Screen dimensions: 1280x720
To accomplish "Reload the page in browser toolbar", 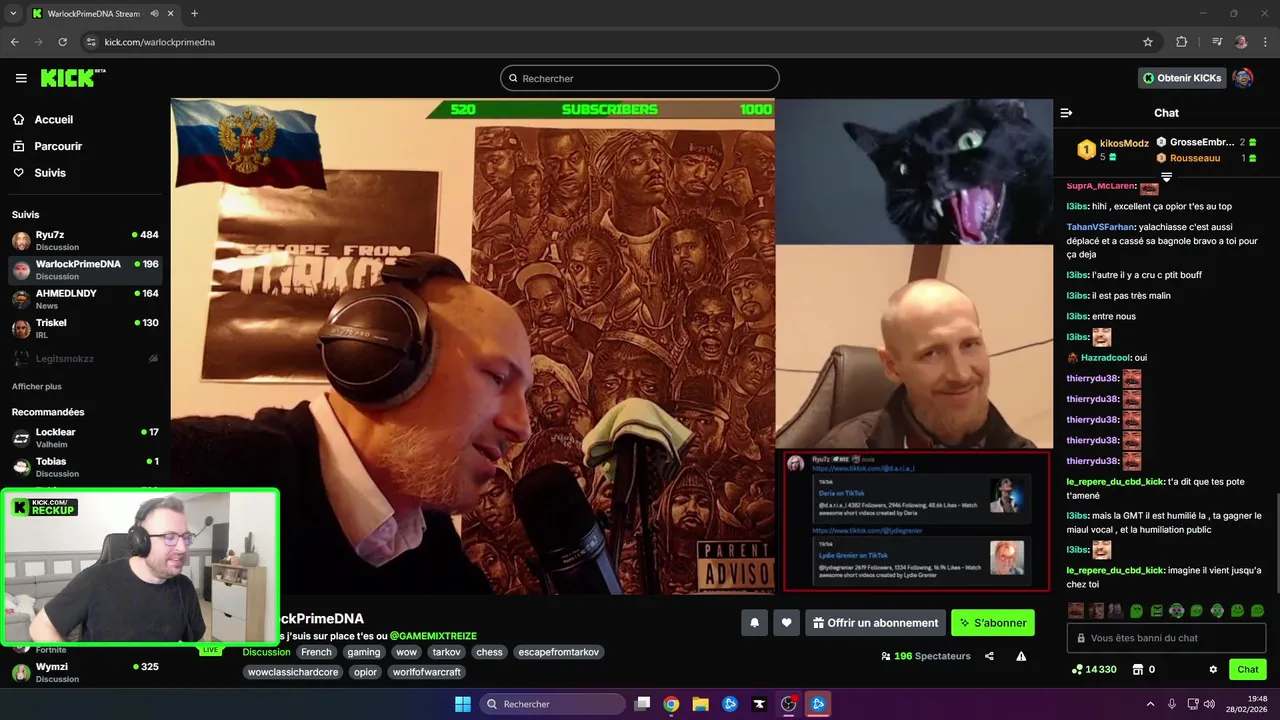I will pyautogui.click(x=63, y=42).
